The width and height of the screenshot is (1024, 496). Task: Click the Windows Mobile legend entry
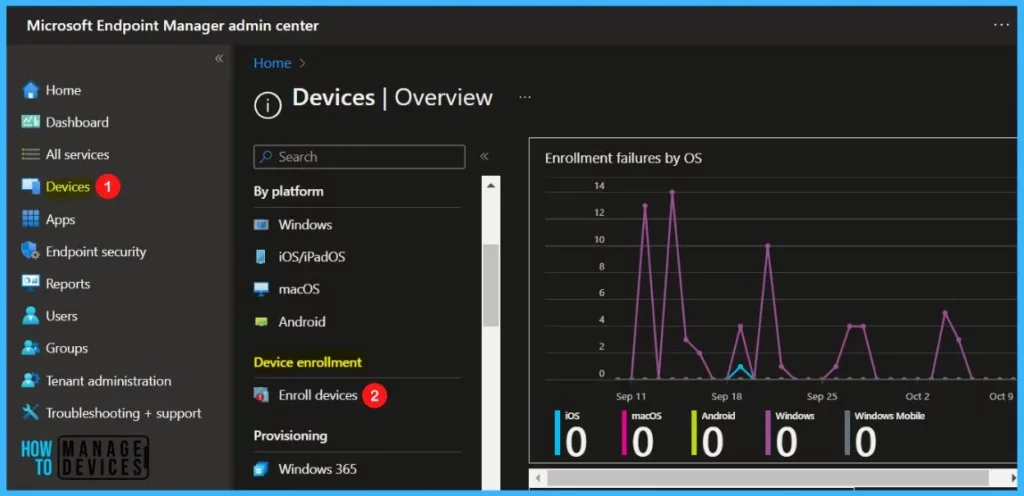tap(885, 433)
